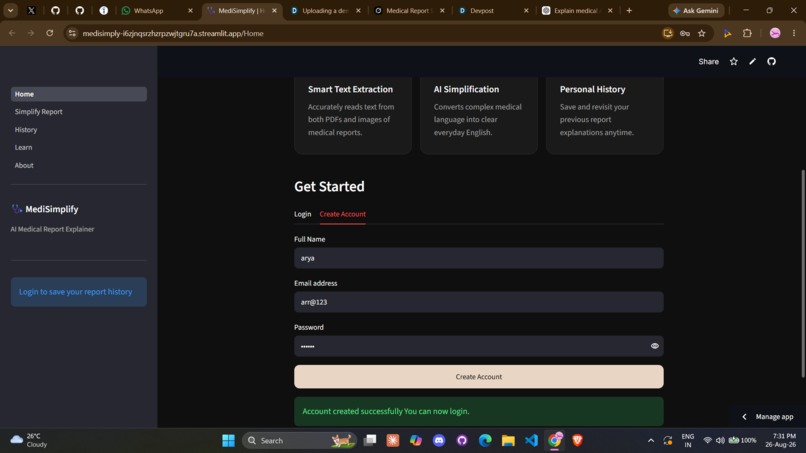806x453 pixels.
Task: Open the tab search dropdown arrow
Action: point(10,10)
